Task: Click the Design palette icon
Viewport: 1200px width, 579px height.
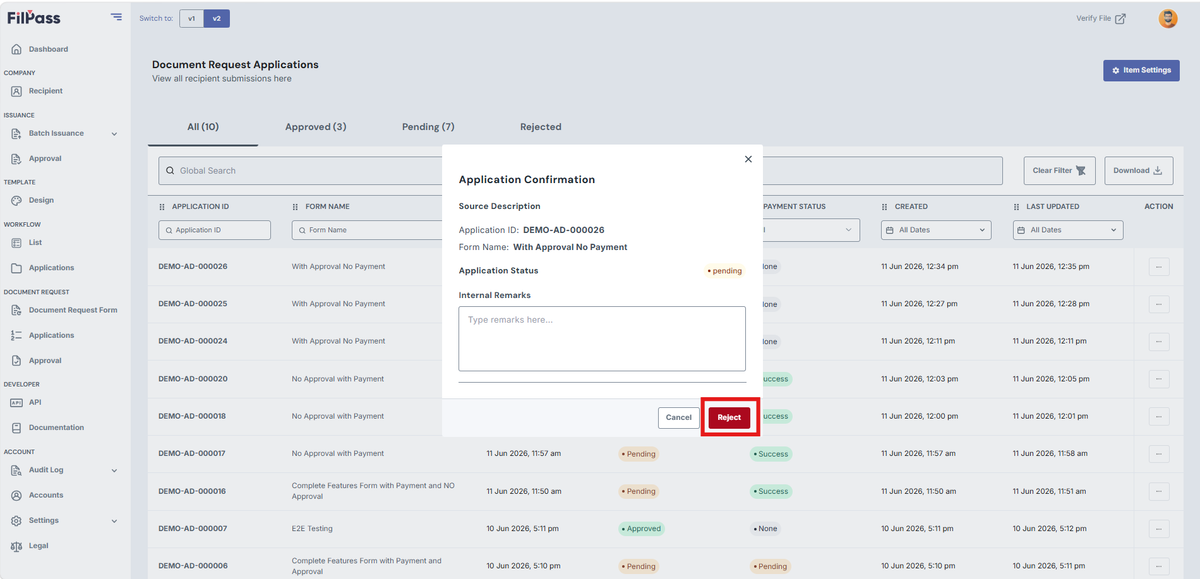Action: coord(16,200)
